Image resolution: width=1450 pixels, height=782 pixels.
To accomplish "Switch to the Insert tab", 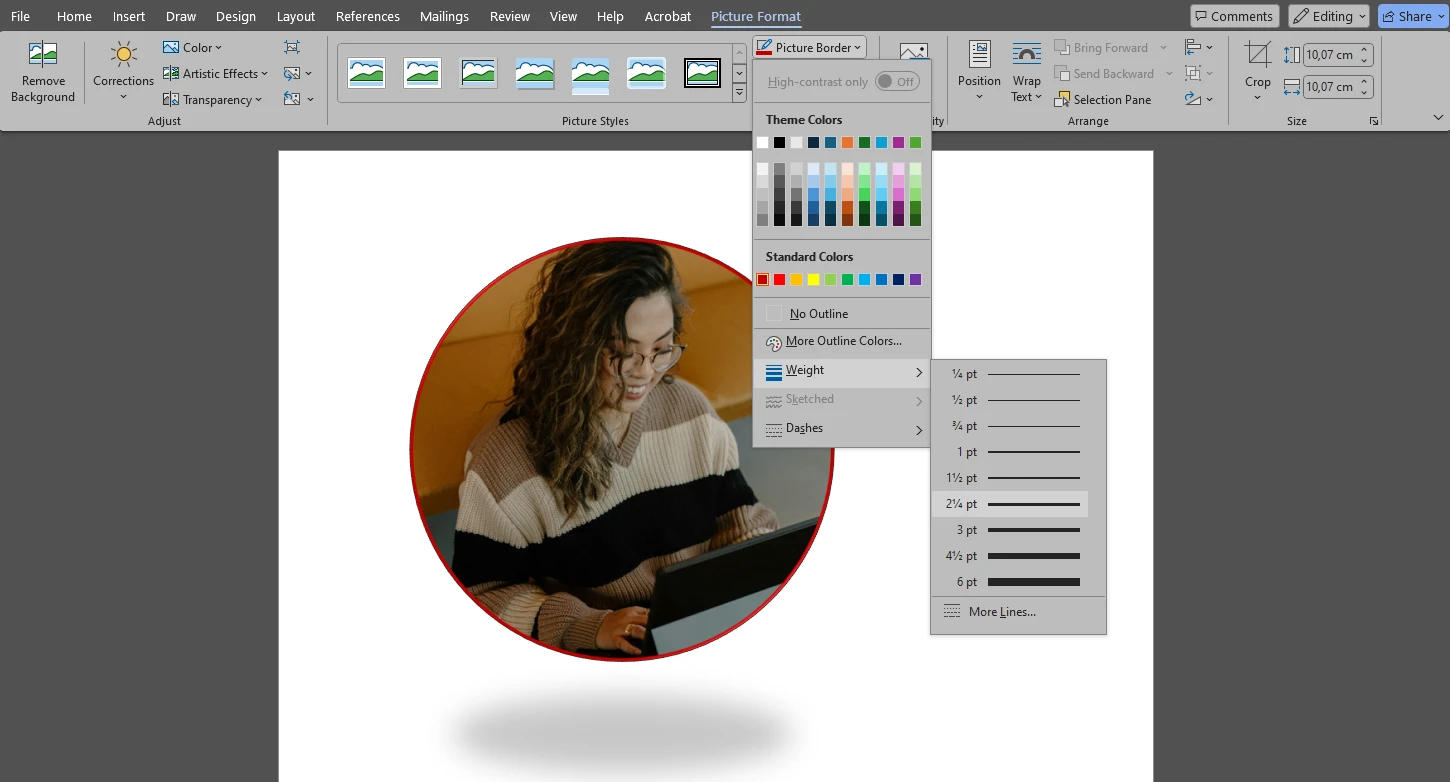I will [x=129, y=16].
